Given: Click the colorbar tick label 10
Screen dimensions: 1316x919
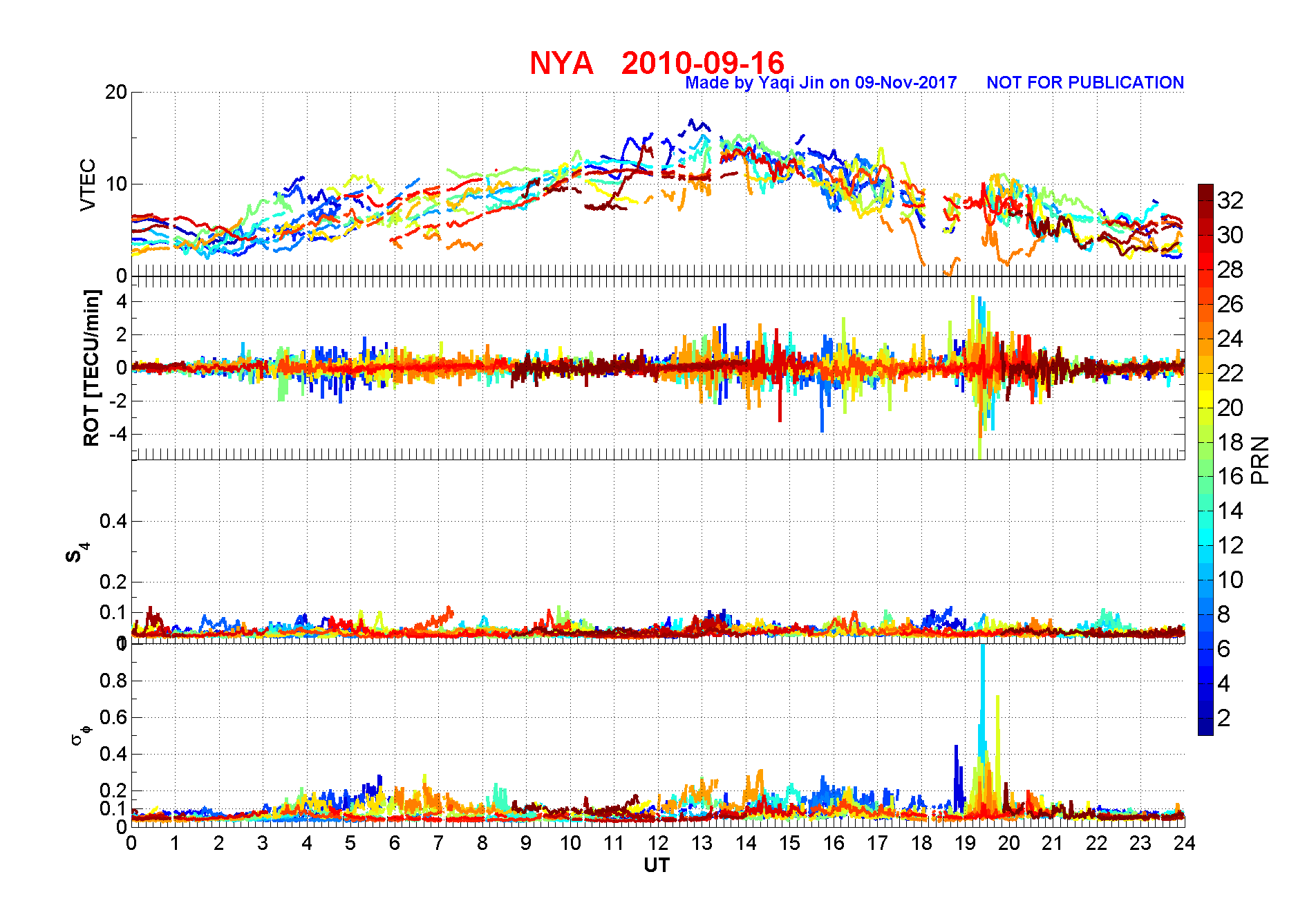Looking at the screenshot, I should (1230, 580).
